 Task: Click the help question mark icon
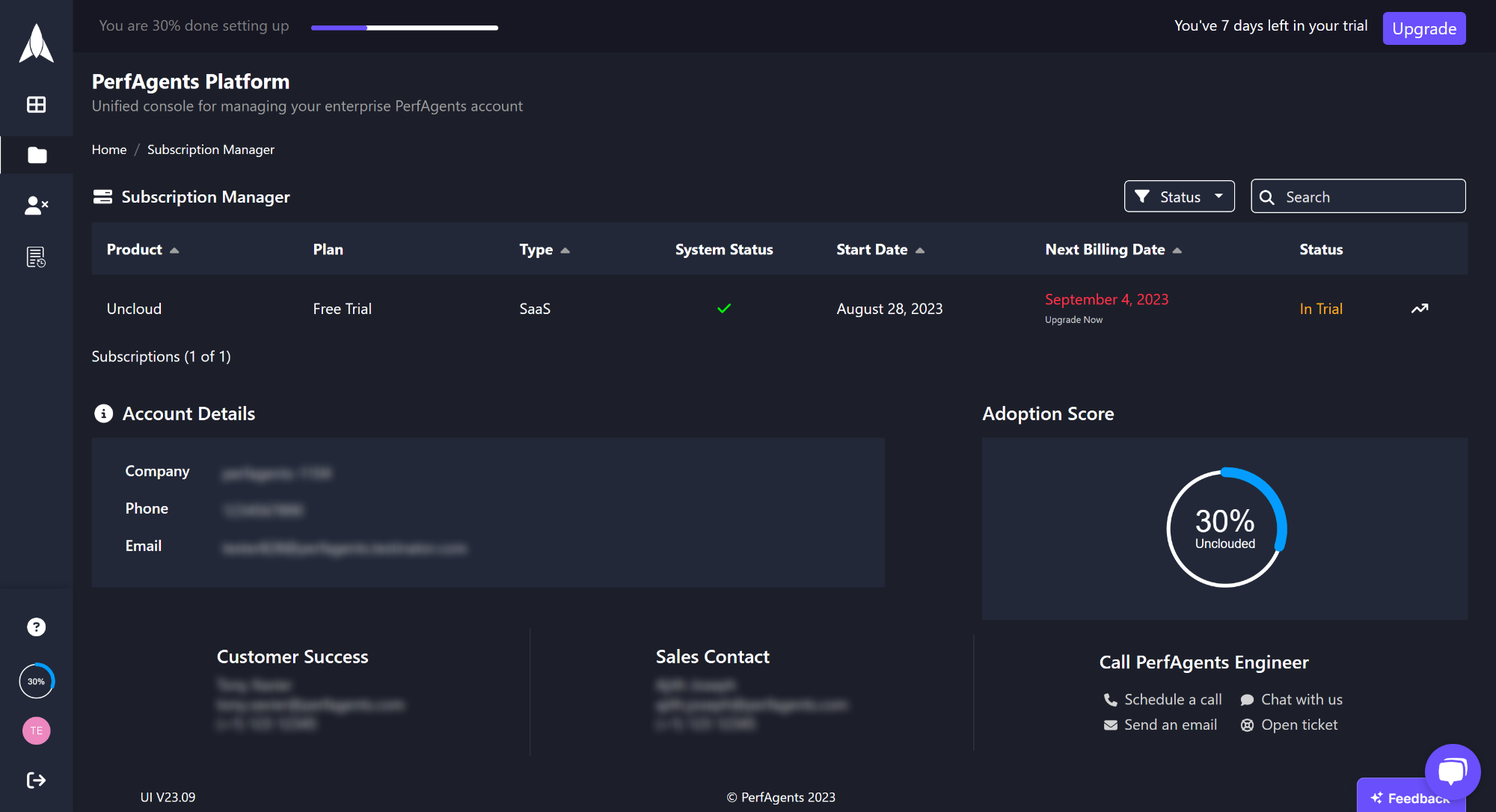point(36,627)
